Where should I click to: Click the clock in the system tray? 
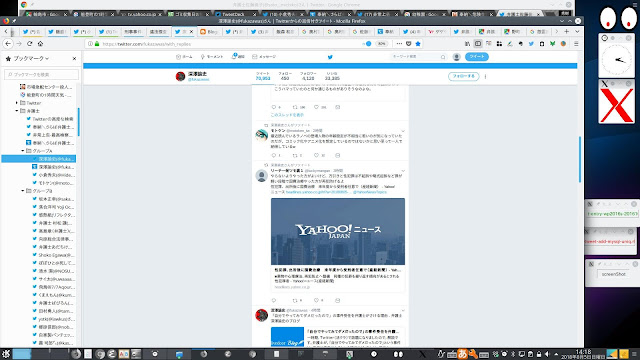click(583, 354)
